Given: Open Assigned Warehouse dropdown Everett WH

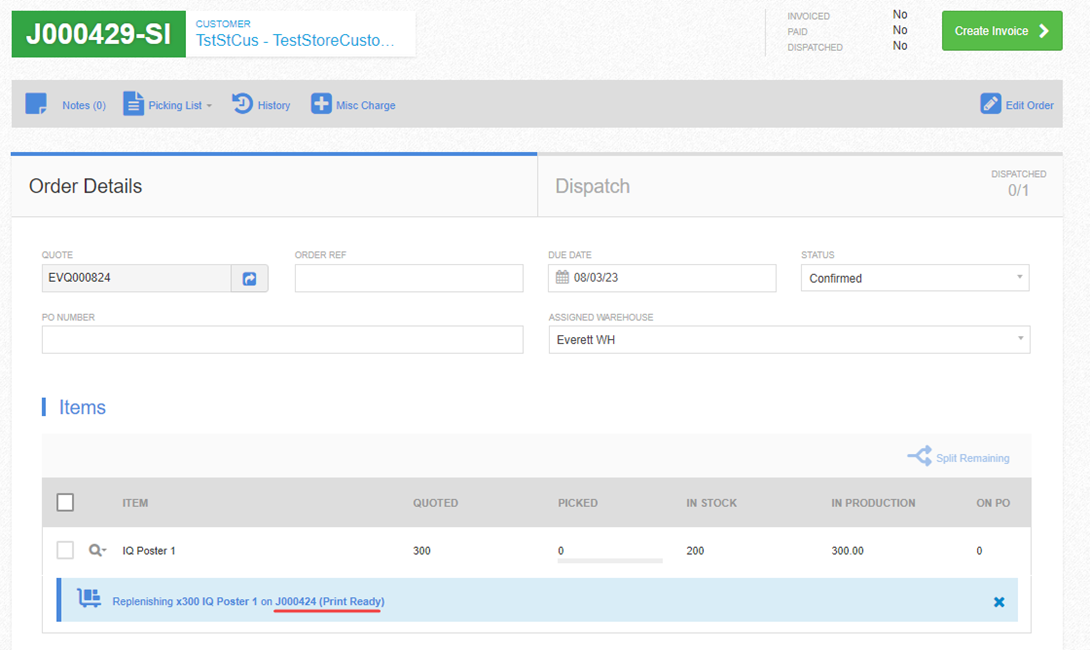Looking at the screenshot, I should tap(789, 340).
